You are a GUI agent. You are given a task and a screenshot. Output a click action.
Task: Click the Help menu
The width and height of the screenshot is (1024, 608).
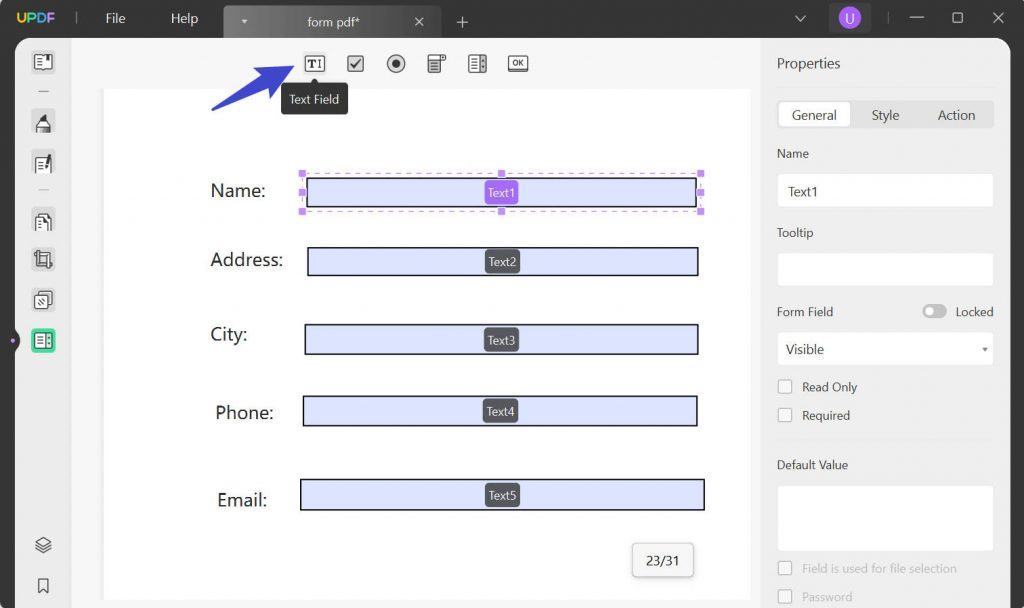point(183,18)
